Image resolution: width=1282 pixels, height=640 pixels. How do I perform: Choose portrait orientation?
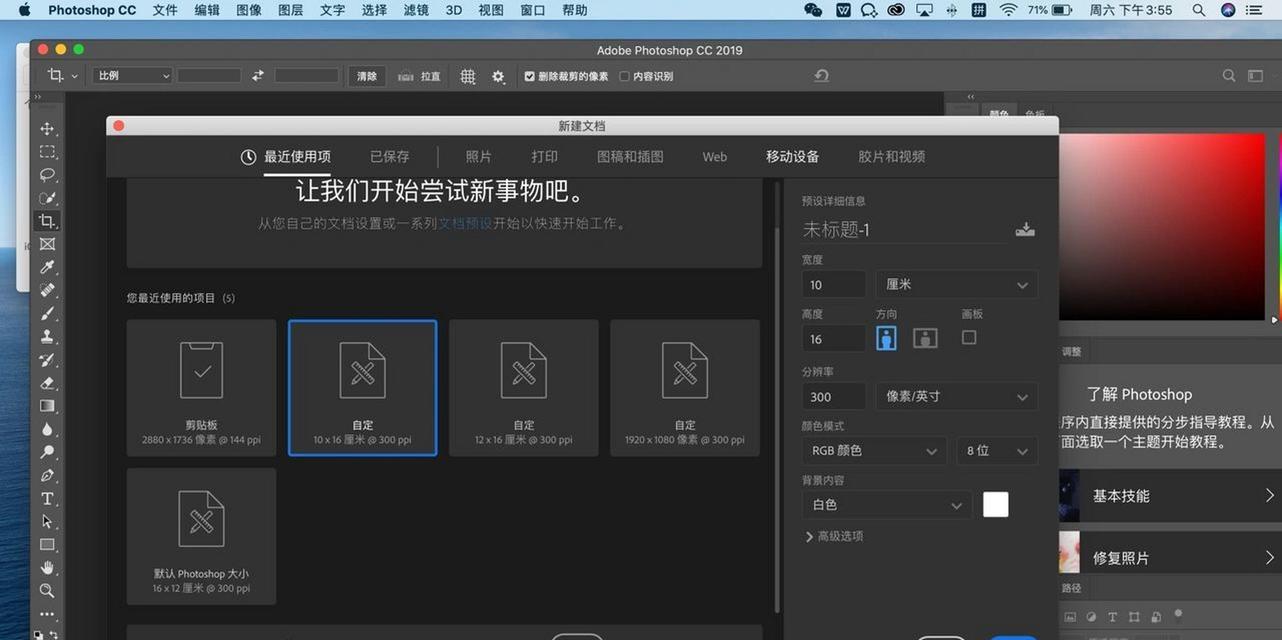[886, 338]
